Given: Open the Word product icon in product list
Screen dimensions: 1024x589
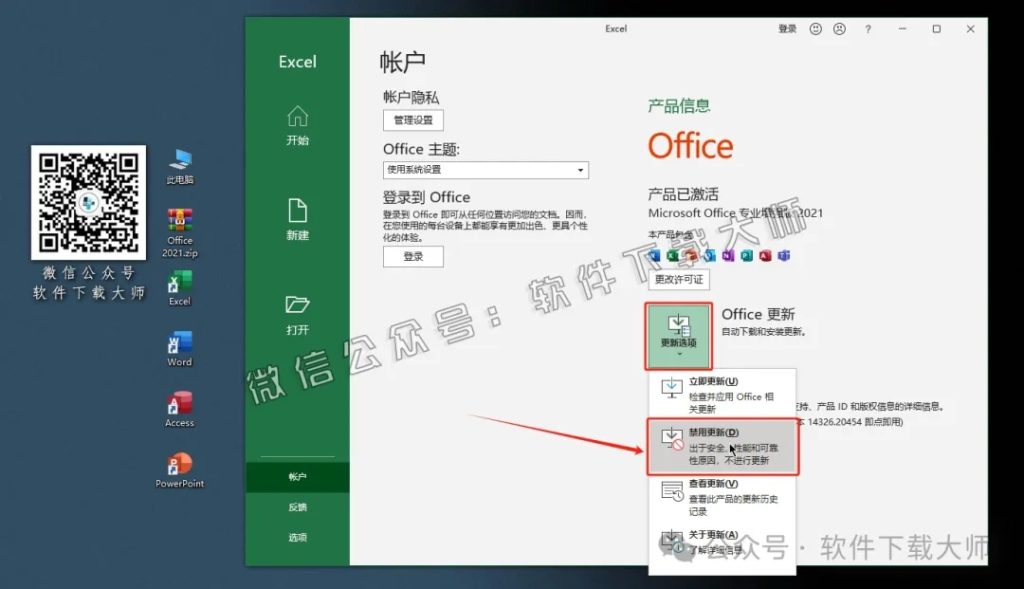Looking at the screenshot, I should (x=655, y=256).
